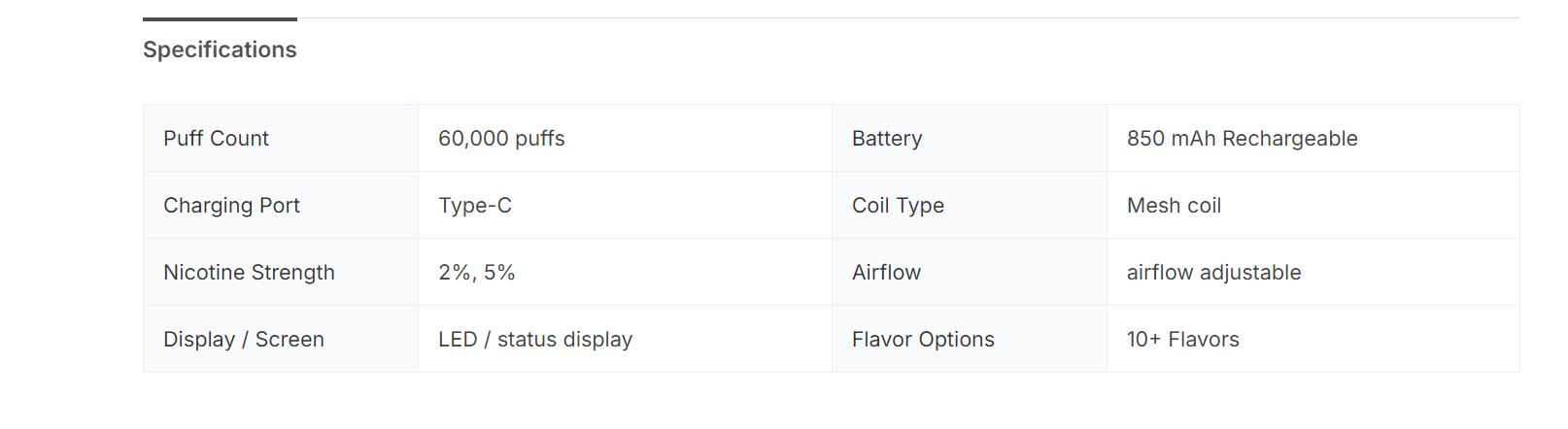The height and width of the screenshot is (429, 1568).
Task: Select the 60,000 puffs value
Action: [501, 139]
